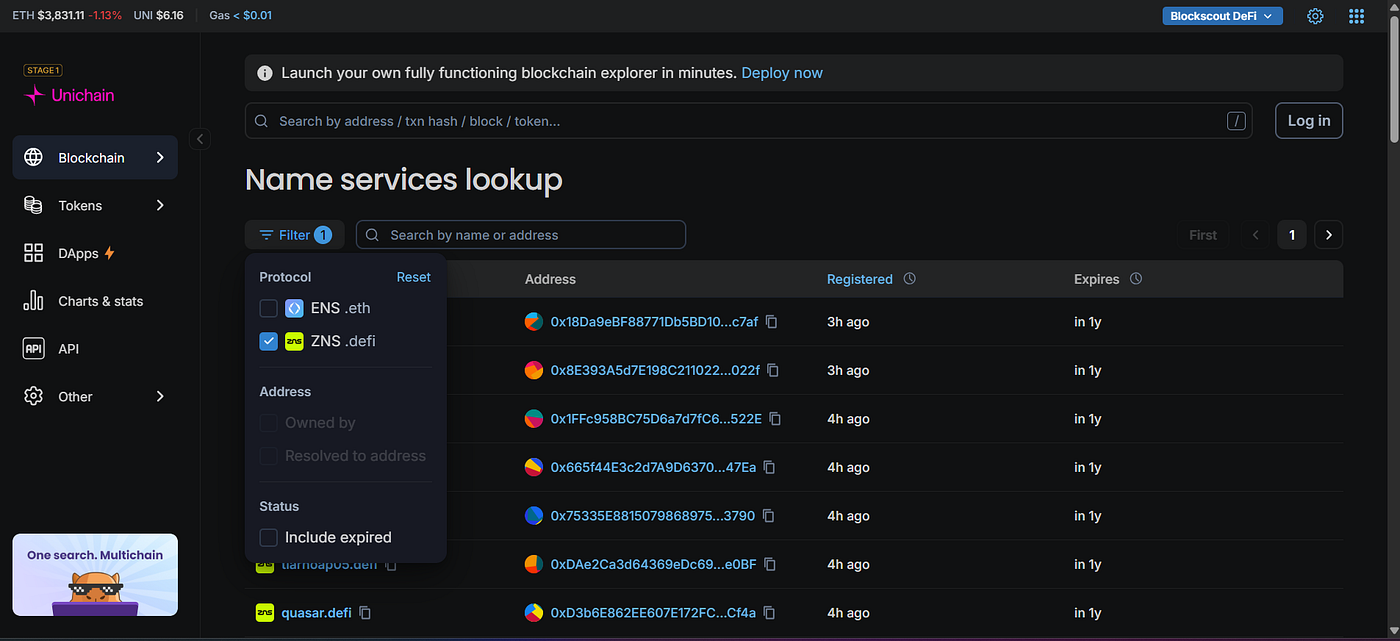Open the Blockscout DeFi dropdown
This screenshot has height=641, width=1400.
click(x=1222, y=16)
